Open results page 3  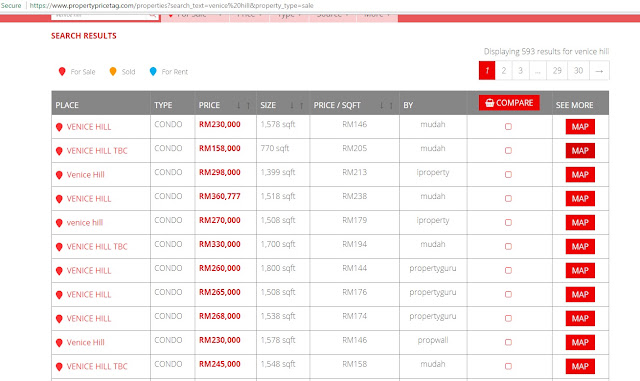coord(521,71)
